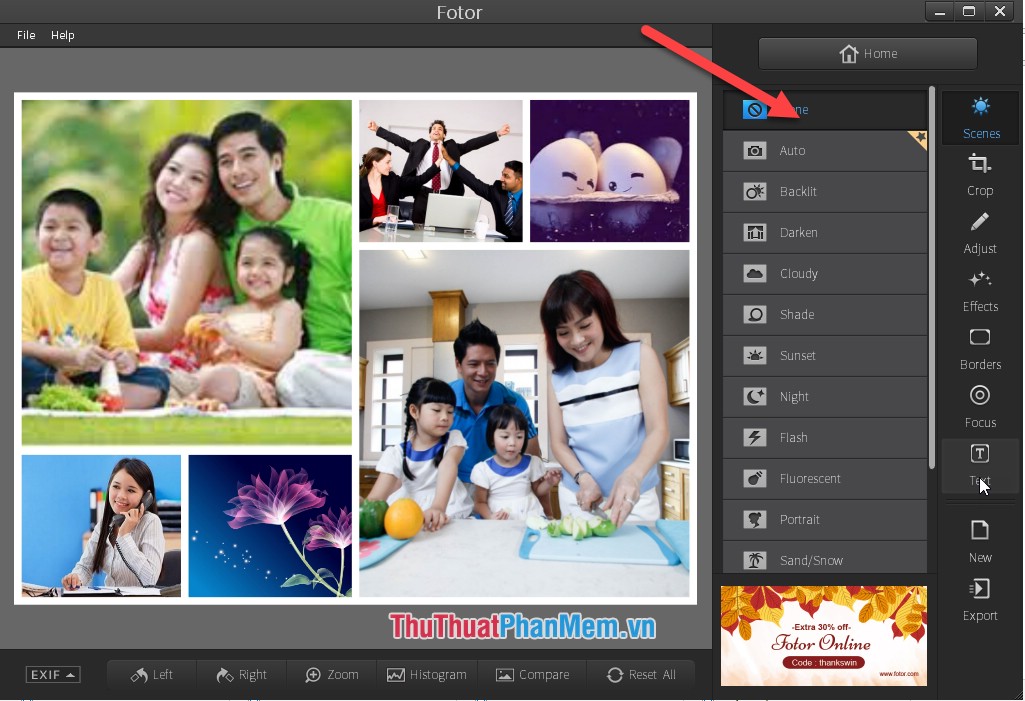Activate the Zoom tool
The height and width of the screenshot is (701, 1025).
(330, 674)
